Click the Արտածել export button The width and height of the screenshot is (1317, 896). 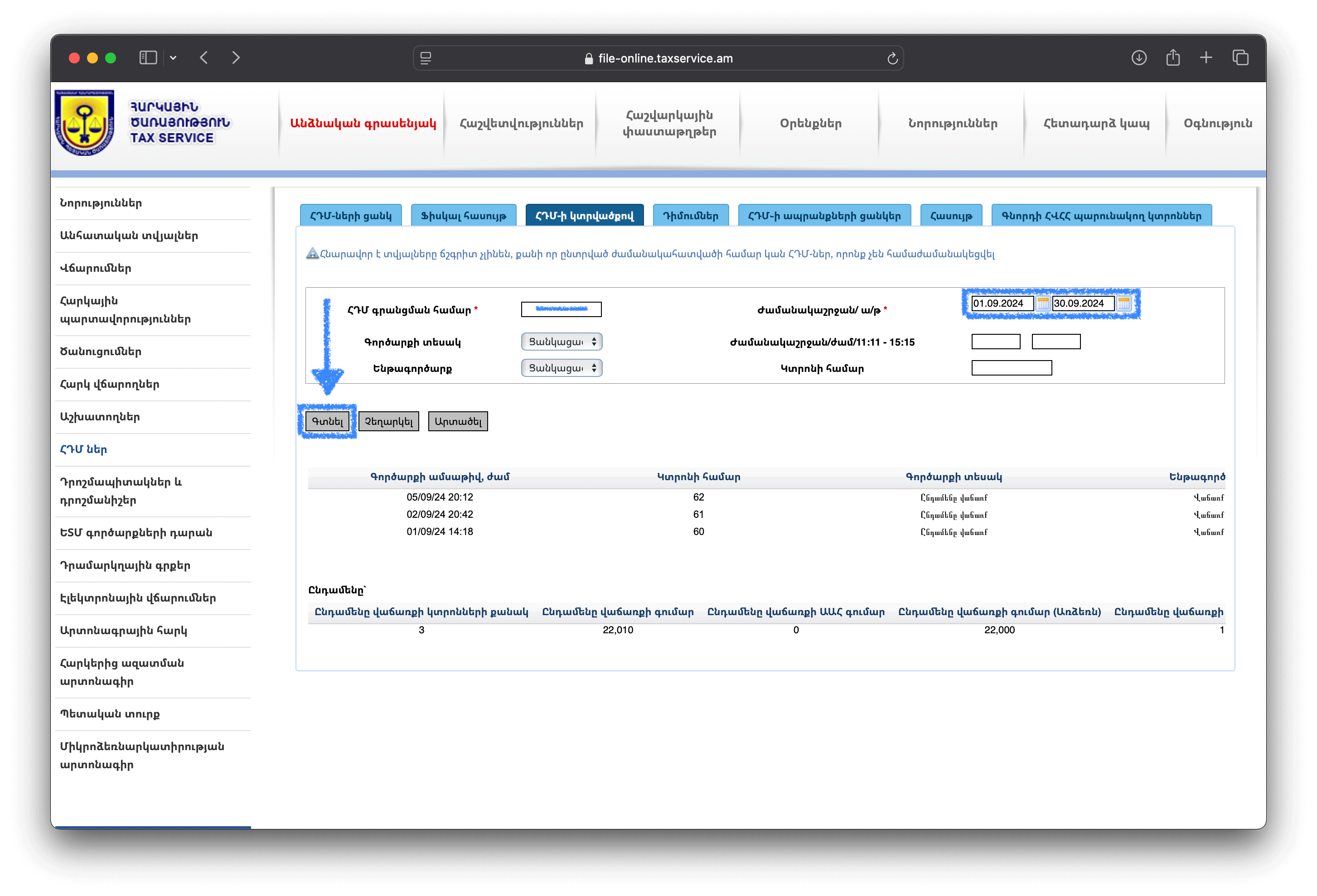tap(458, 421)
